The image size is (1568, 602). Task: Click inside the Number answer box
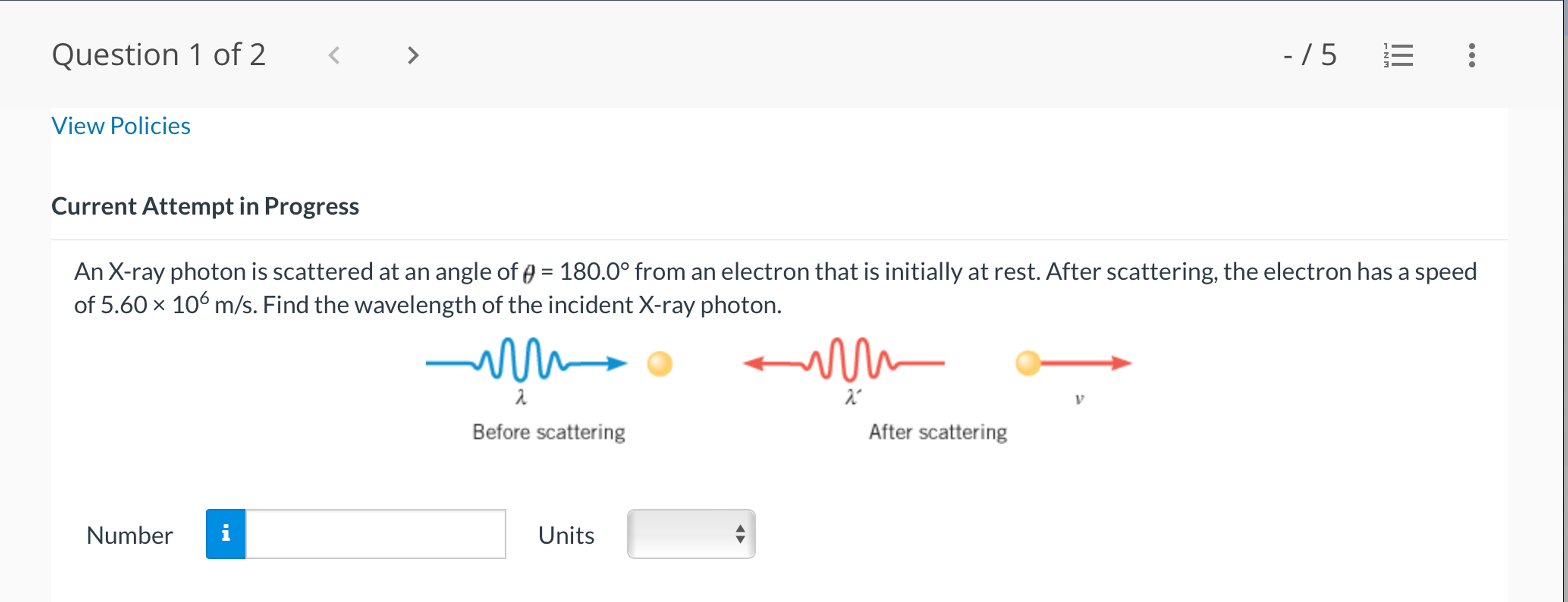pyautogui.click(x=374, y=534)
